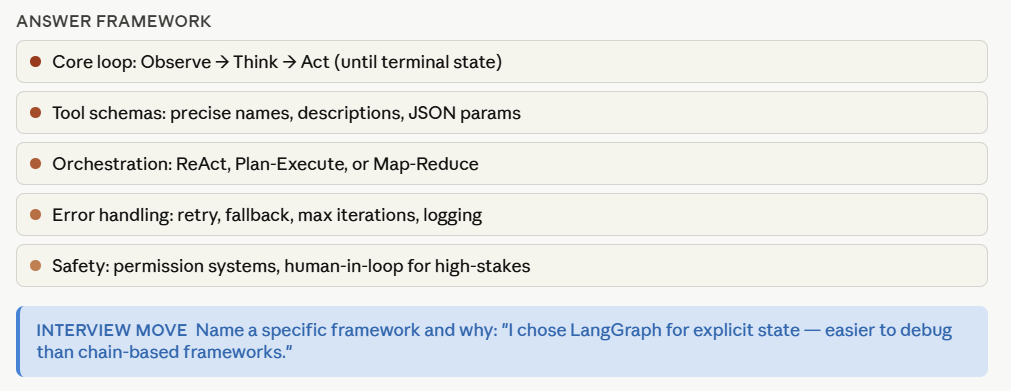
Task: Click the bullet dot next to Tool schemas
Action: pos(35,113)
